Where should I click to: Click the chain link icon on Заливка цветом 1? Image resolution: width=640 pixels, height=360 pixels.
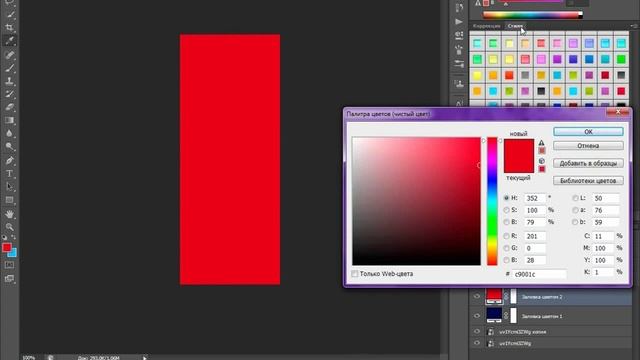[506, 316]
